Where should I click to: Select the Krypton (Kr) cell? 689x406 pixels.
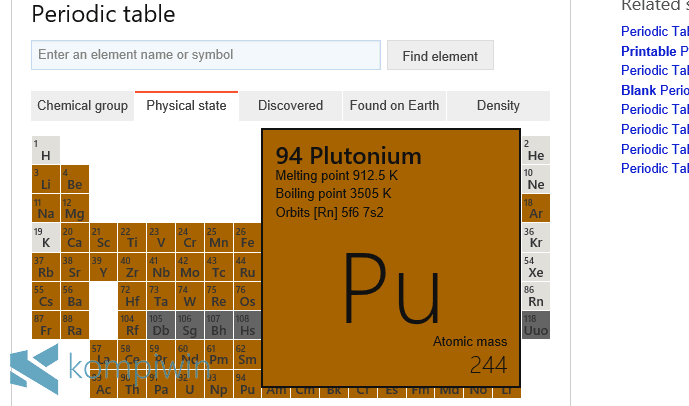(536, 237)
